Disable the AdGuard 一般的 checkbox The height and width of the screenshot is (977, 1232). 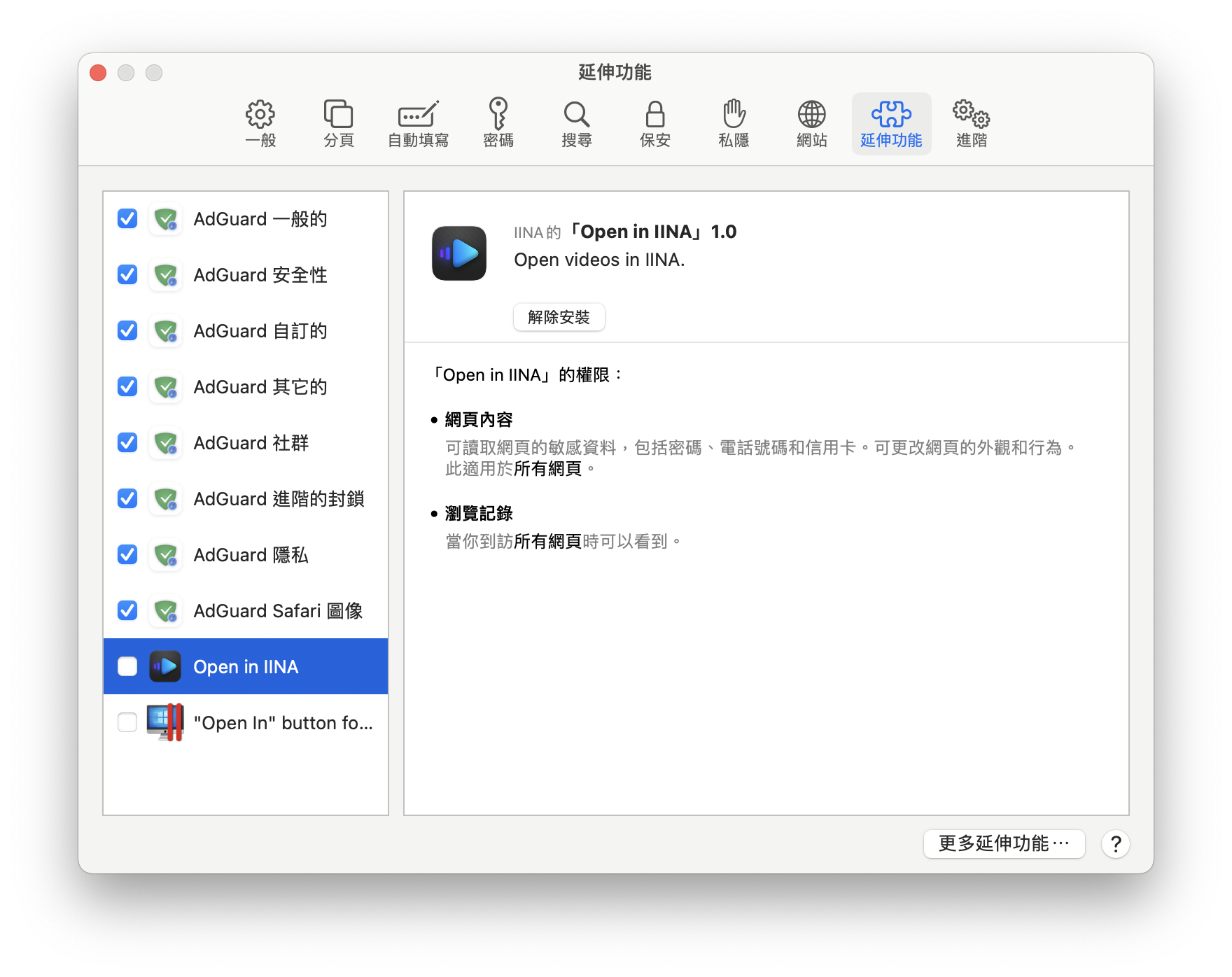pos(127,219)
